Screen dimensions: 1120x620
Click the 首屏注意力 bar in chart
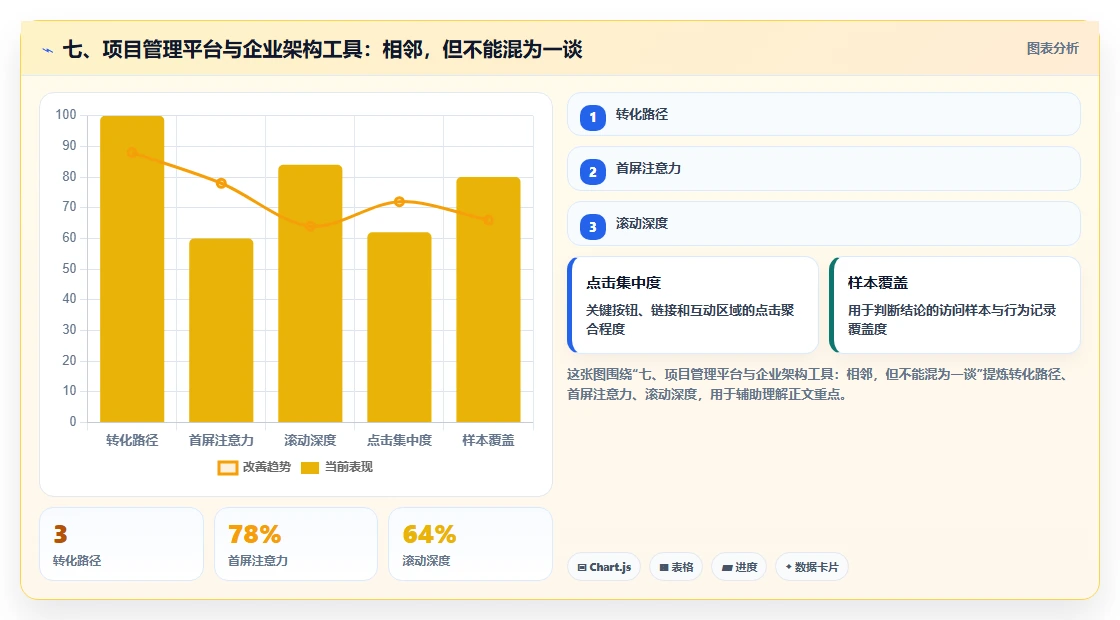[x=221, y=330]
